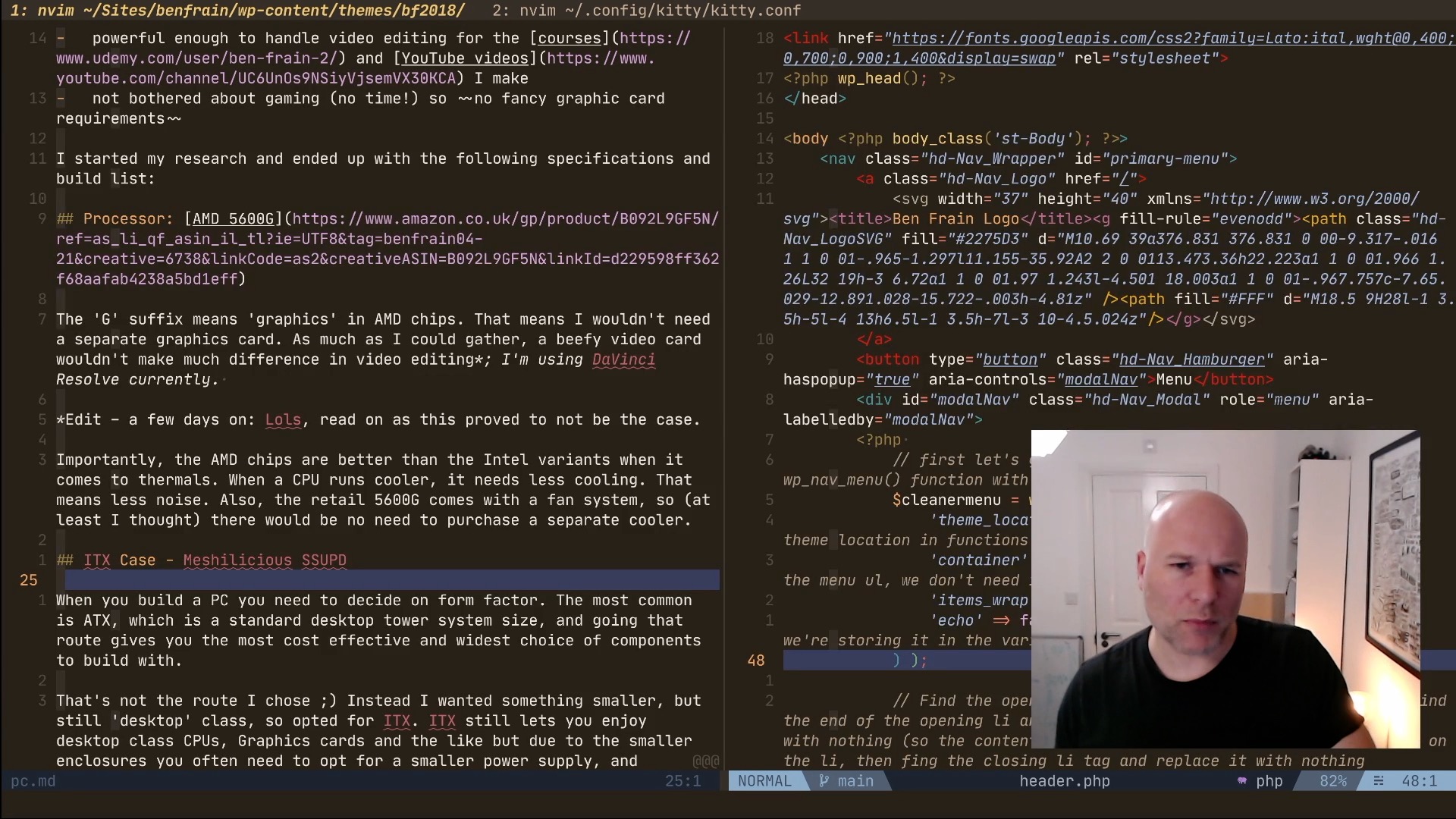Click the aria-controls modalNav value
Screen dimensions: 1456x819
click(1101, 380)
